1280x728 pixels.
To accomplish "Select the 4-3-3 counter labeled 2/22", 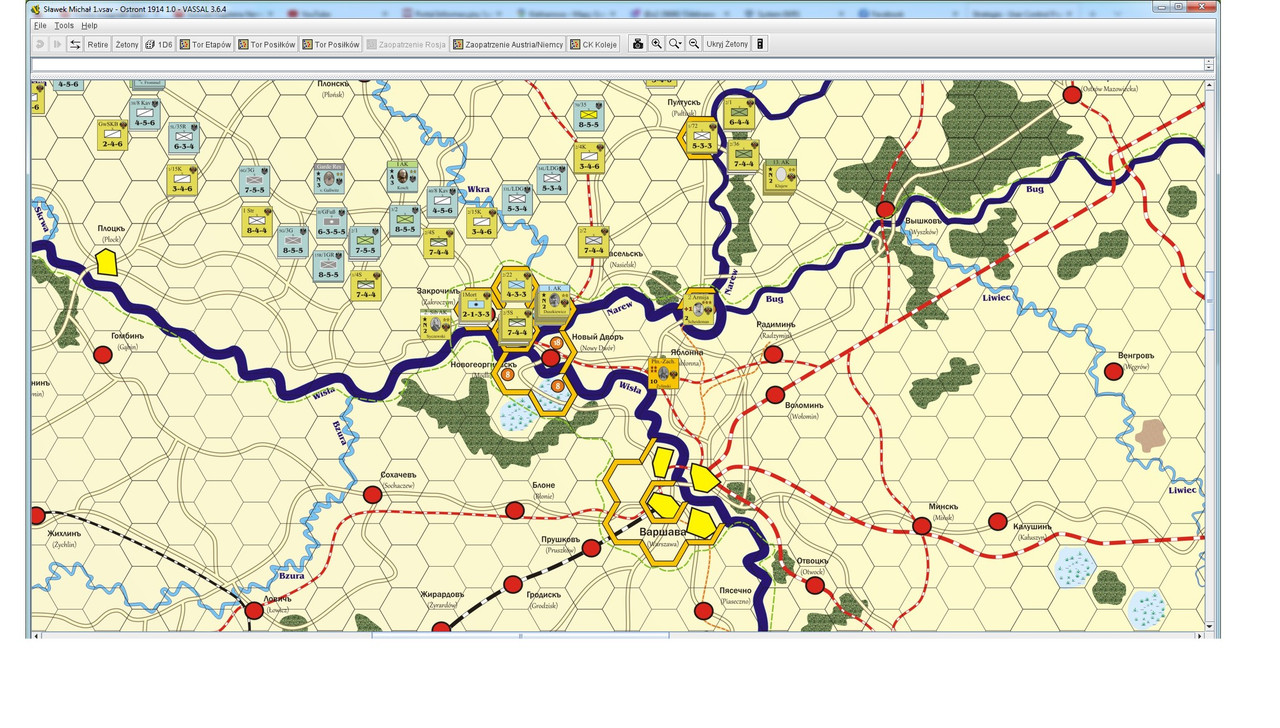I will click(x=516, y=286).
